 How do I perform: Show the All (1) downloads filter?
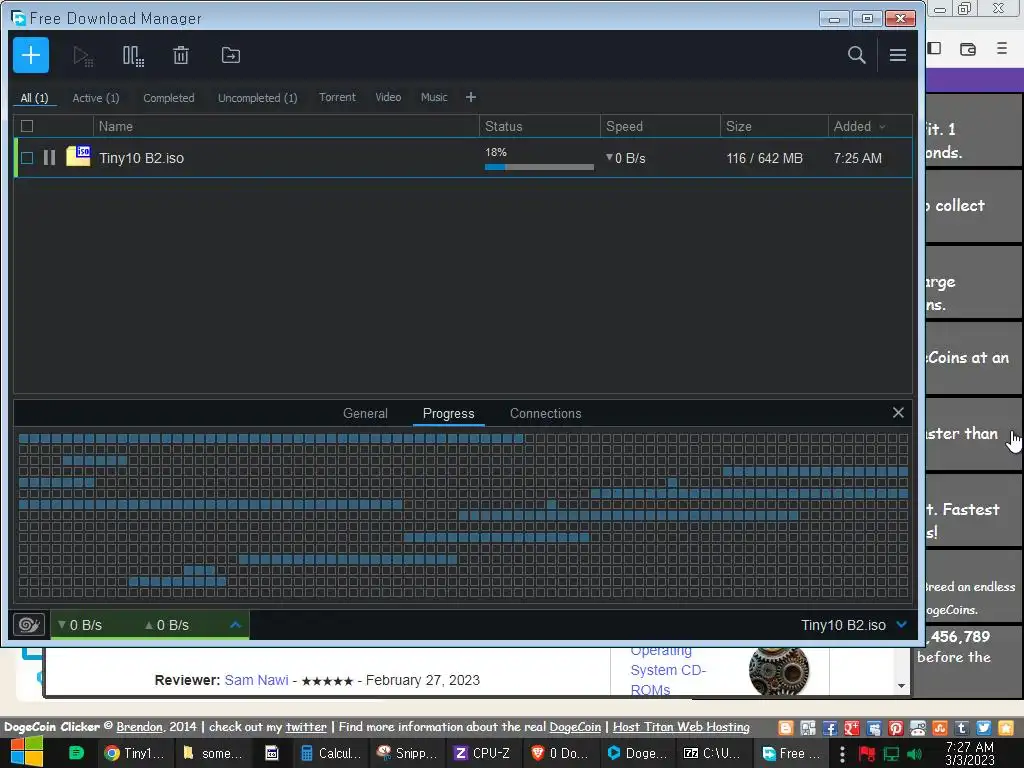click(35, 98)
